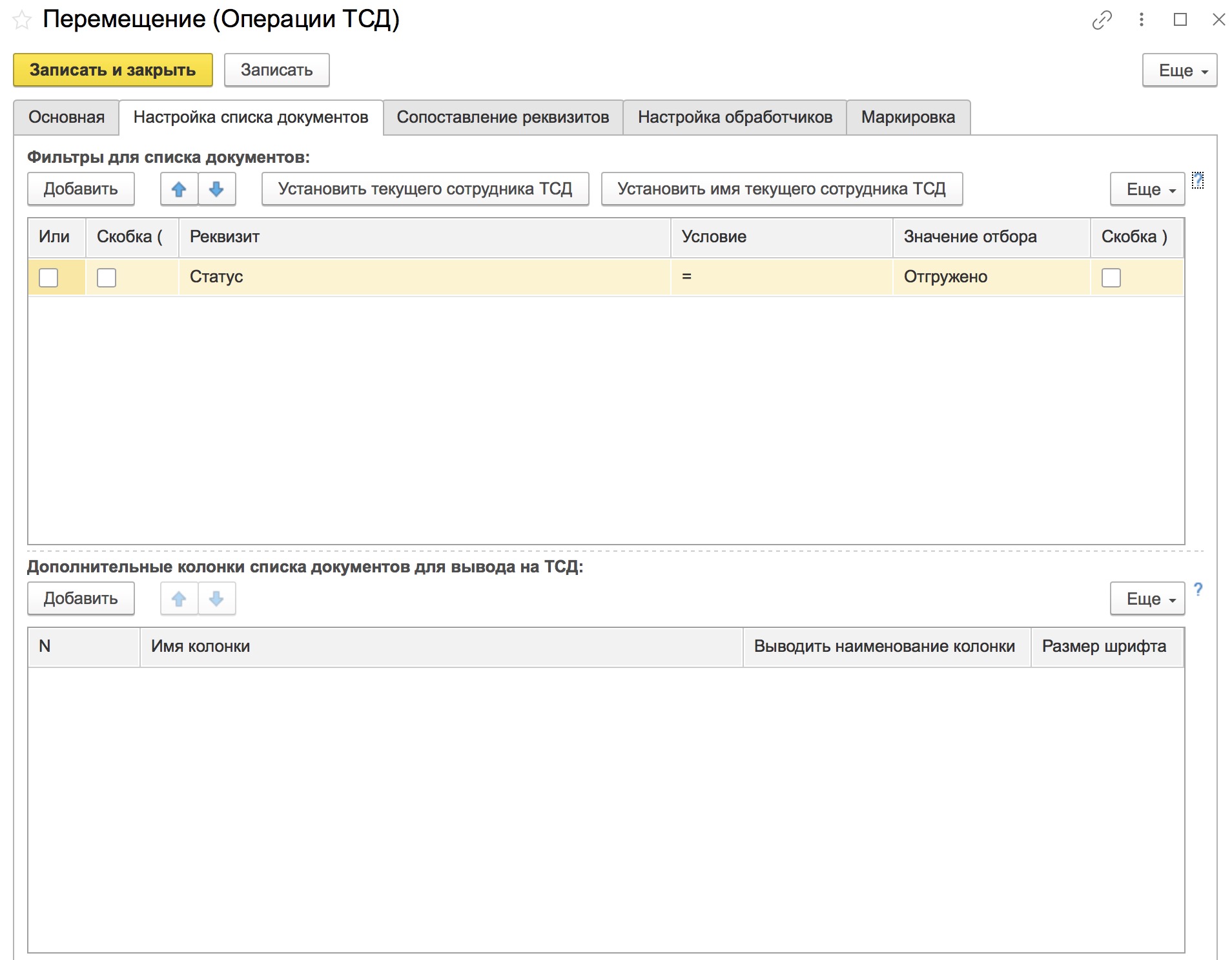Maximize the window via square icon
The width and height of the screenshot is (1232, 960).
(1180, 20)
